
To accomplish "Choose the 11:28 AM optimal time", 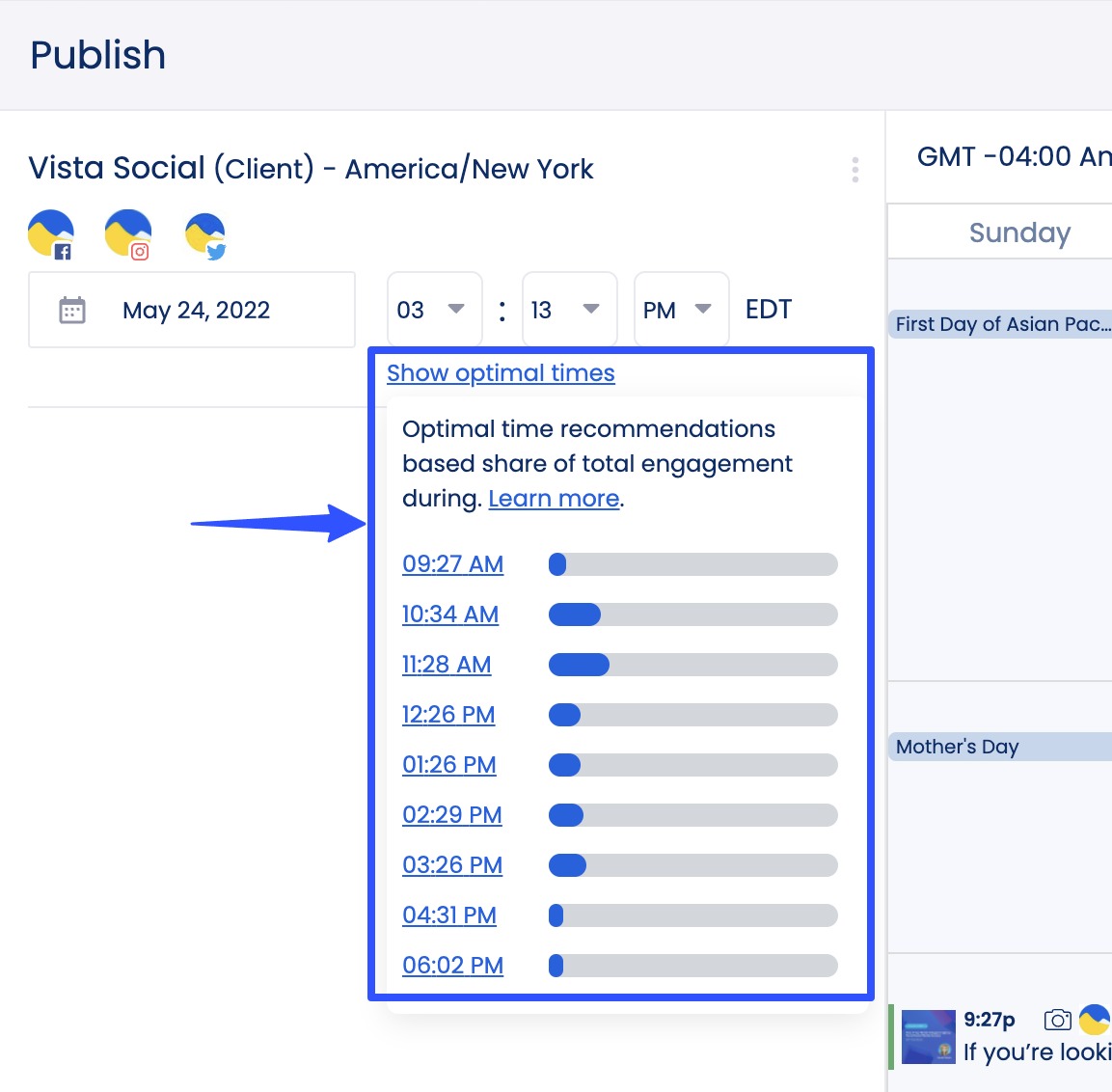I will point(447,665).
